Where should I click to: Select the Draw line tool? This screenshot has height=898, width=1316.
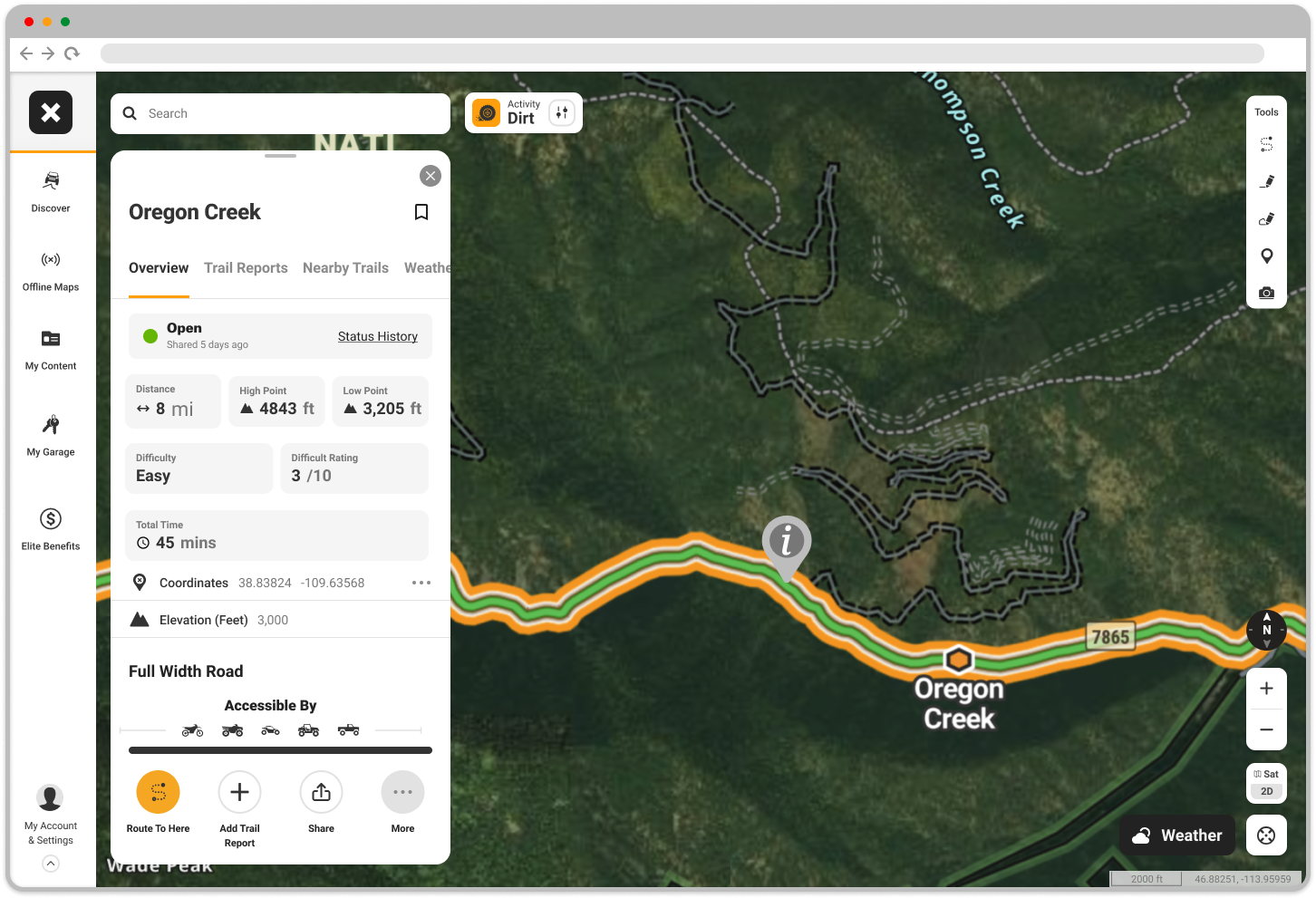tap(1267, 181)
